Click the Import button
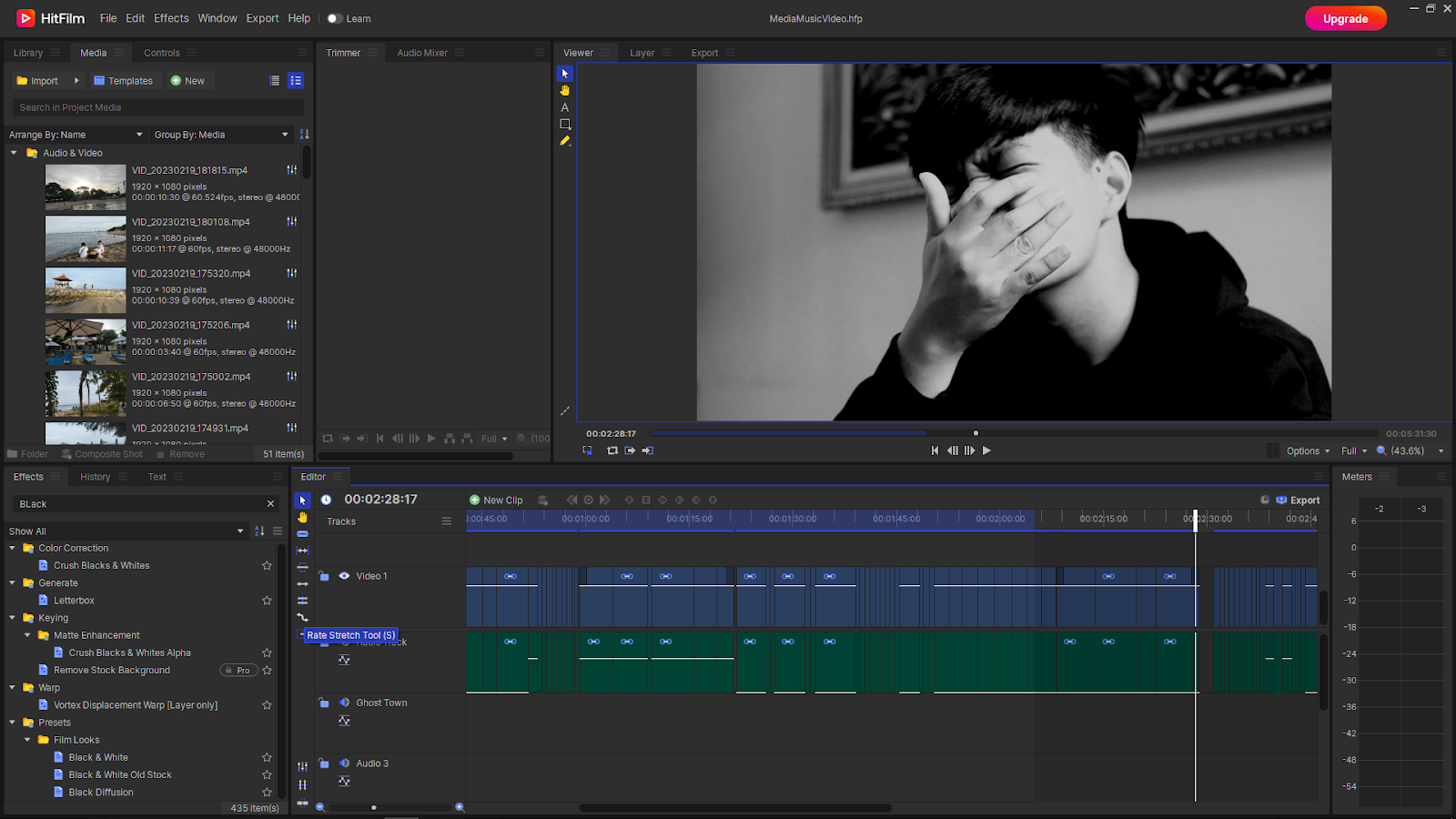Viewport: 1456px width, 819px height. click(x=37, y=81)
